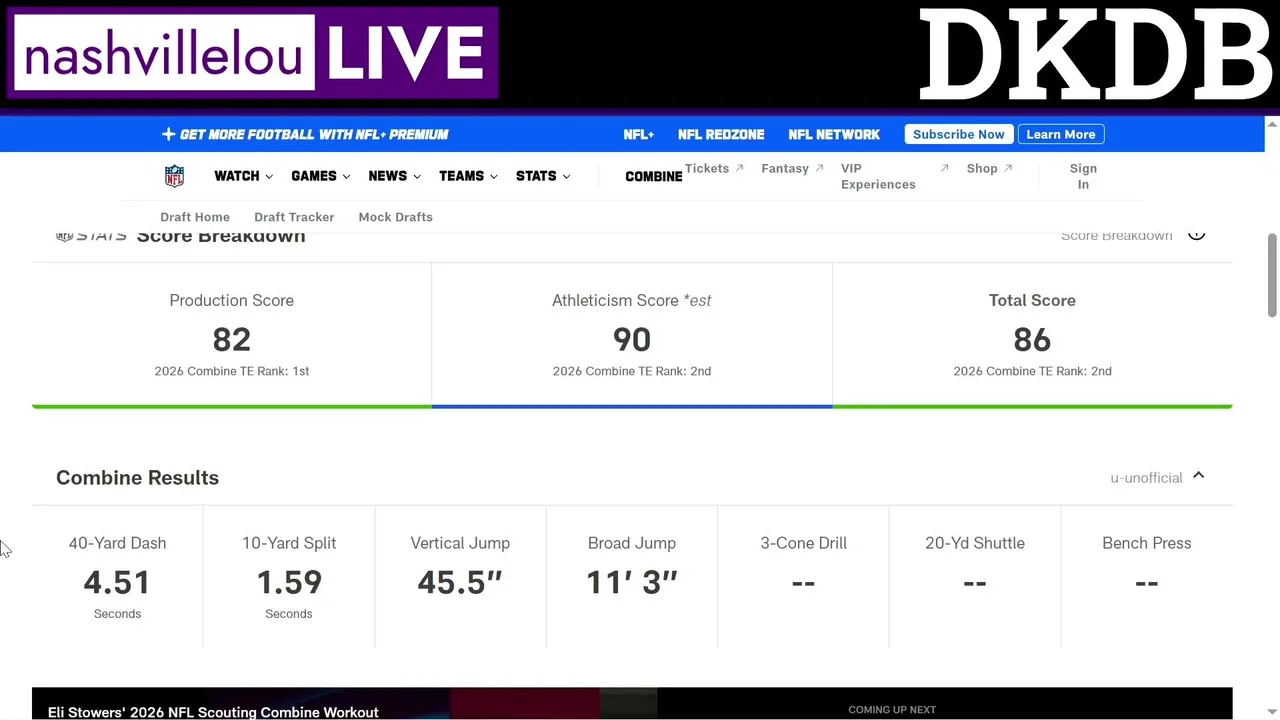1280x720 pixels.
Task: Click the Athleticism Score value 90
Action: tap(632, 340)
